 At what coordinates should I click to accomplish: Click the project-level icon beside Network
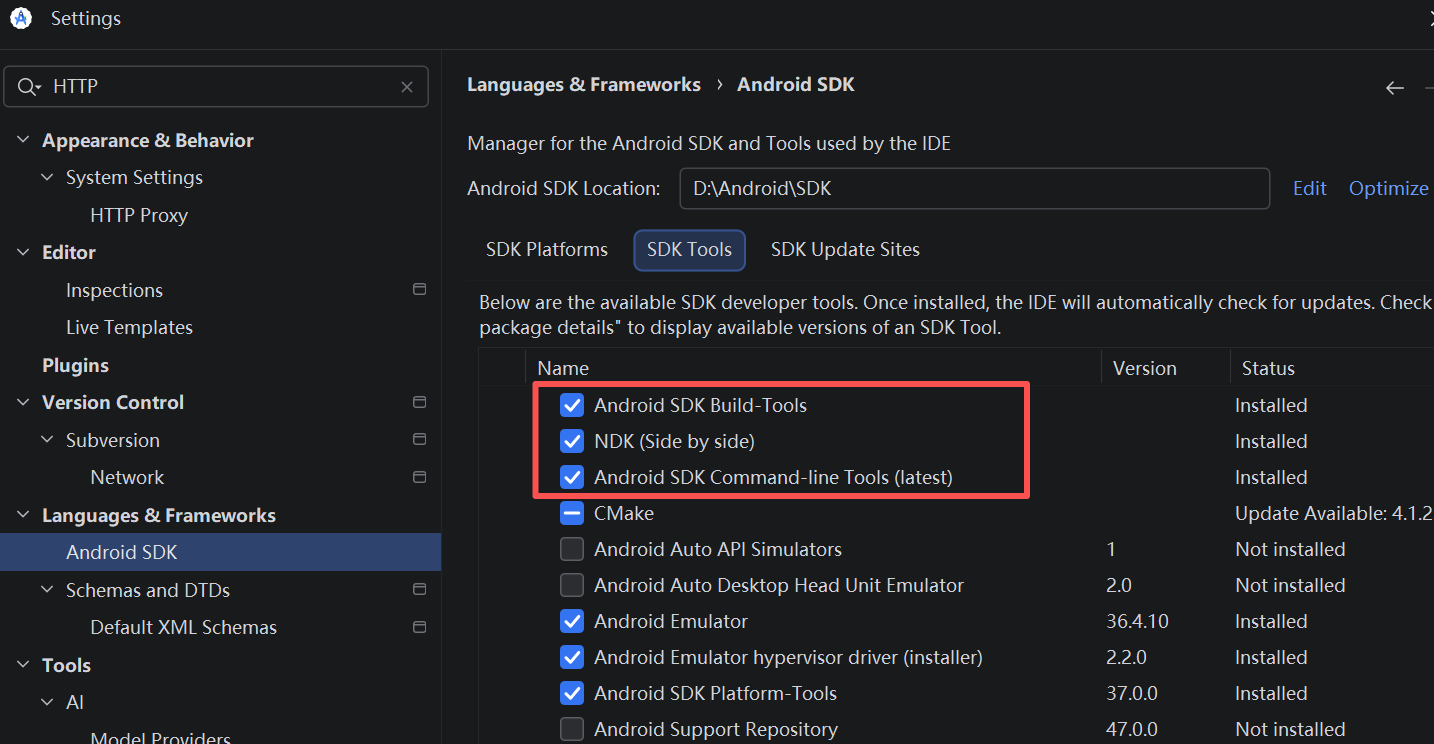click(x=419, y=477)
